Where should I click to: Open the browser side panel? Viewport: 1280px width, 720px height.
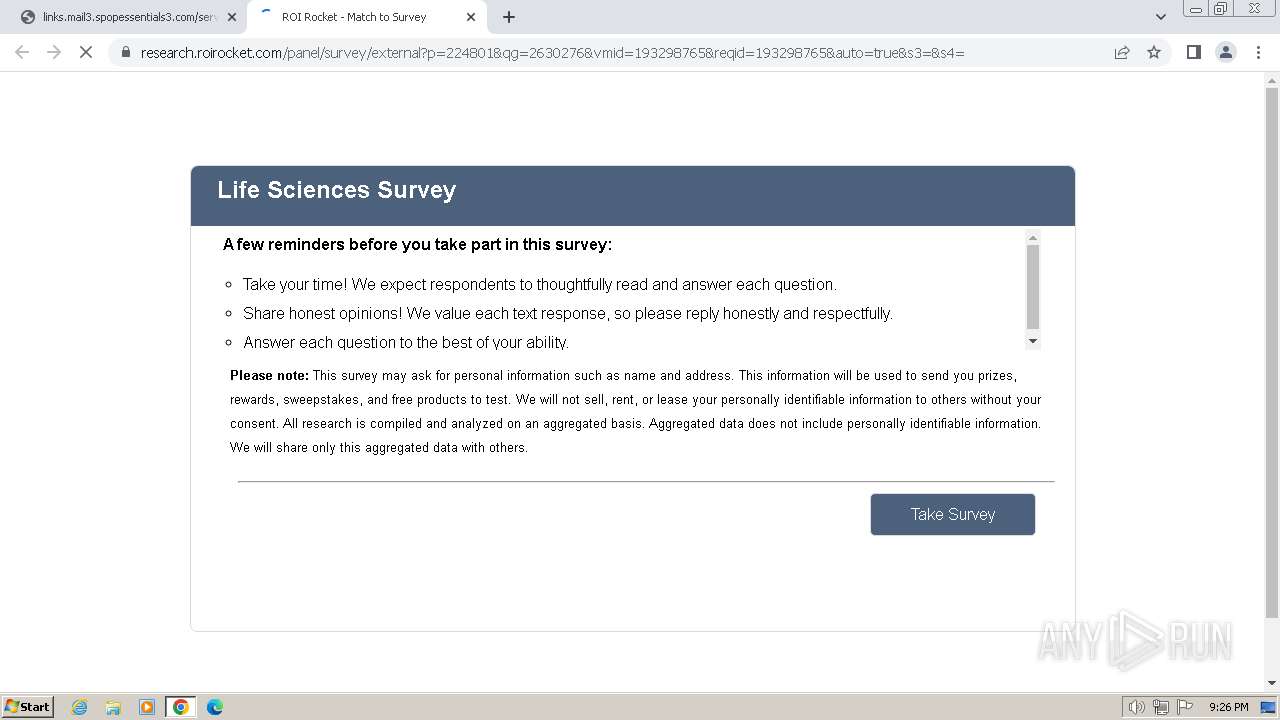pos(1193,52)
